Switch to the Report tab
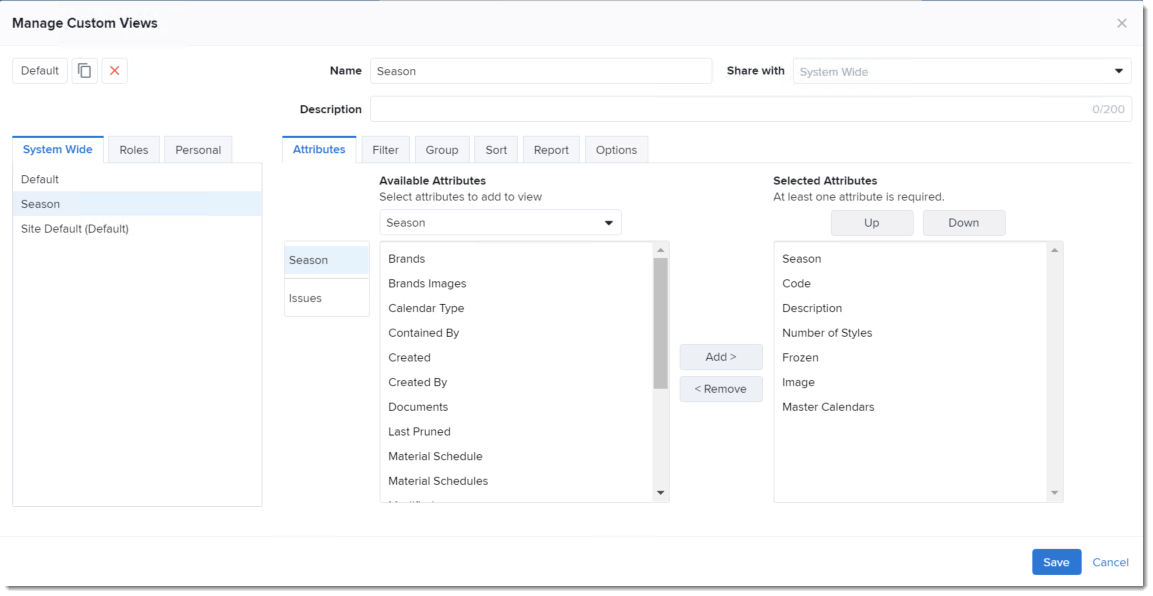Viewport: 1153px width, 596px height. [552, 149]
